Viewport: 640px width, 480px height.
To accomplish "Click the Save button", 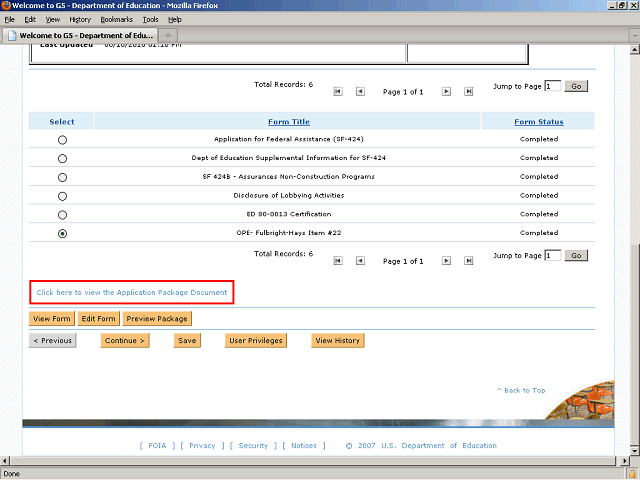I will (x=187, y=340).
